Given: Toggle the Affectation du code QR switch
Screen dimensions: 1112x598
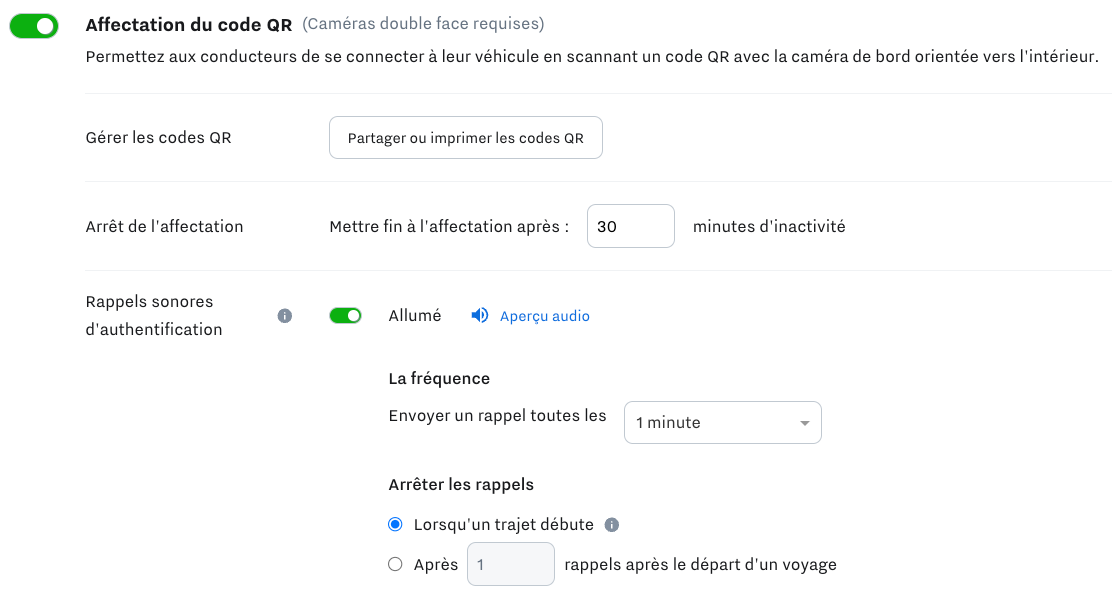Looking at the screenshot, I should 34,26.
